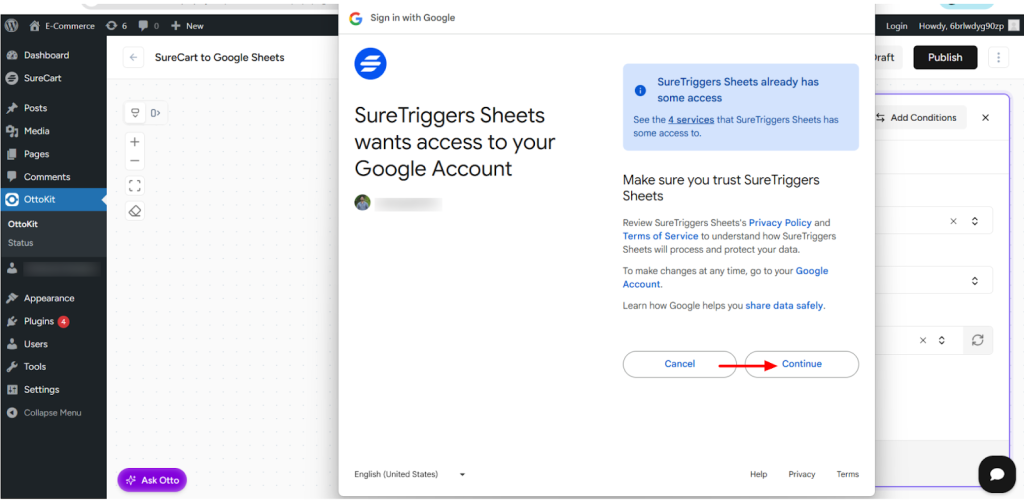Open SureCart in the admin sidebar

click(x=43, y=78)
